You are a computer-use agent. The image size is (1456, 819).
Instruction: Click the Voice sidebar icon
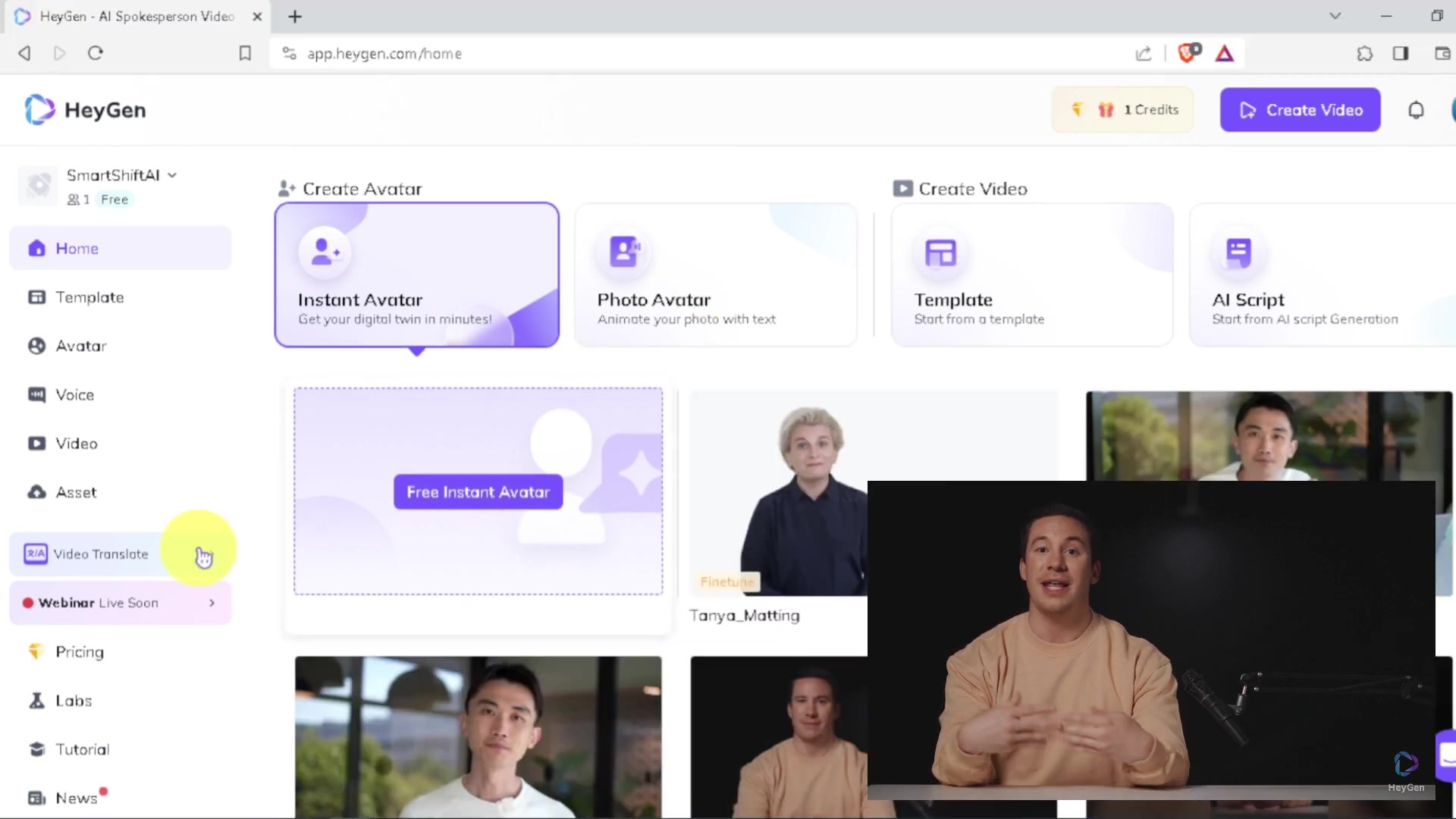coord(36,394)
